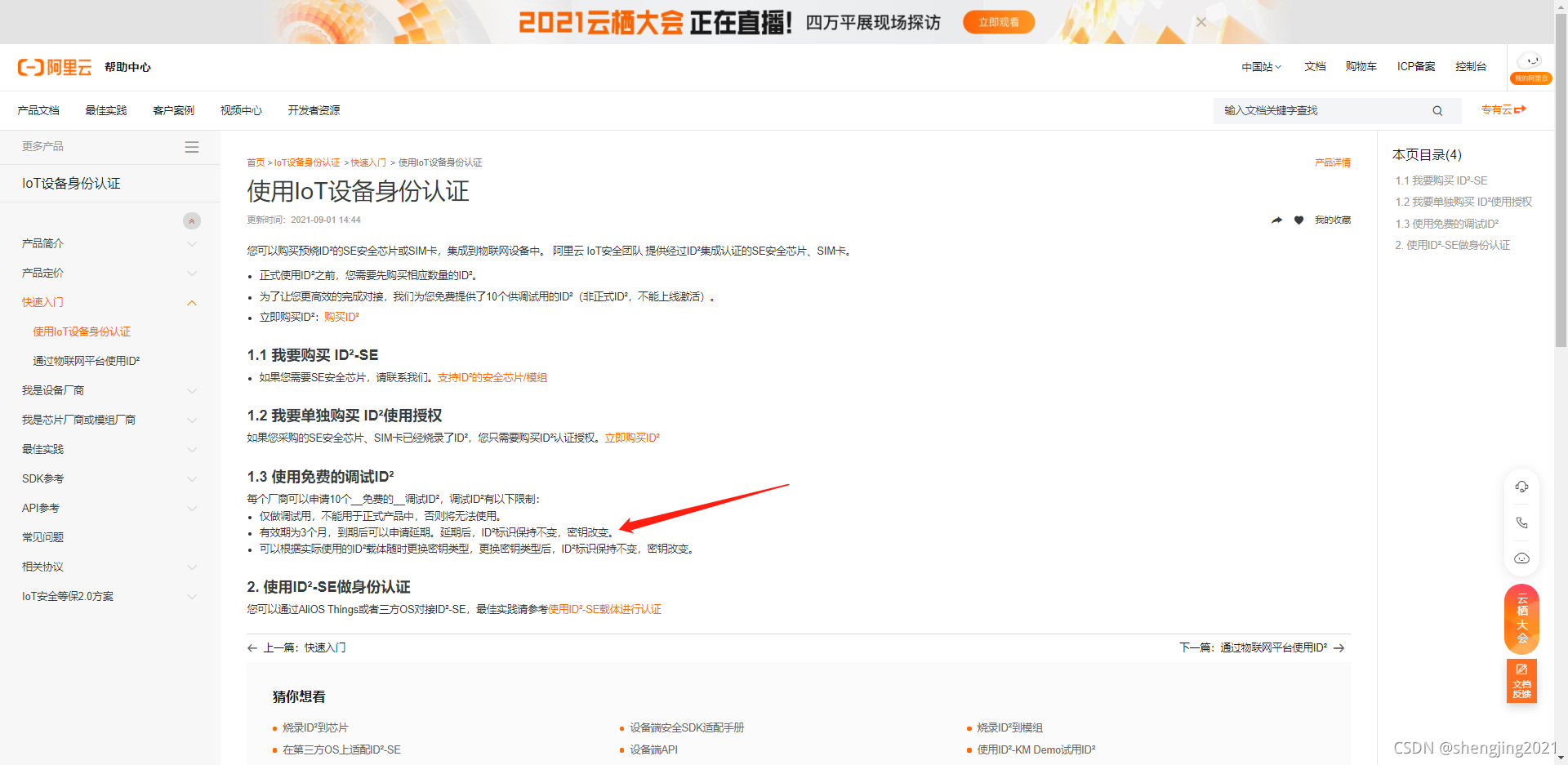Open 开发者资源 tab

coord(314,110)
